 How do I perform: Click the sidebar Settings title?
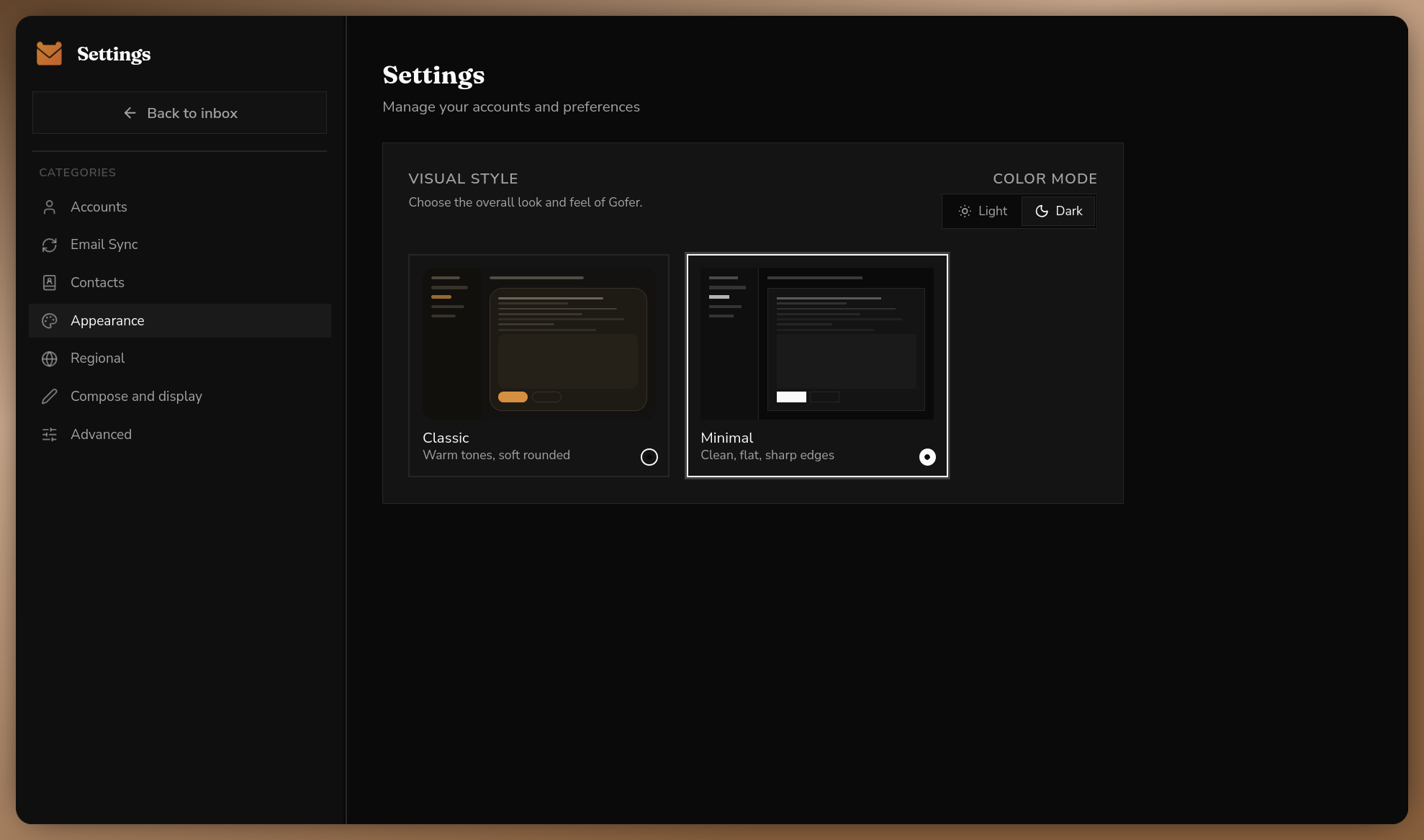click(114, 54)
